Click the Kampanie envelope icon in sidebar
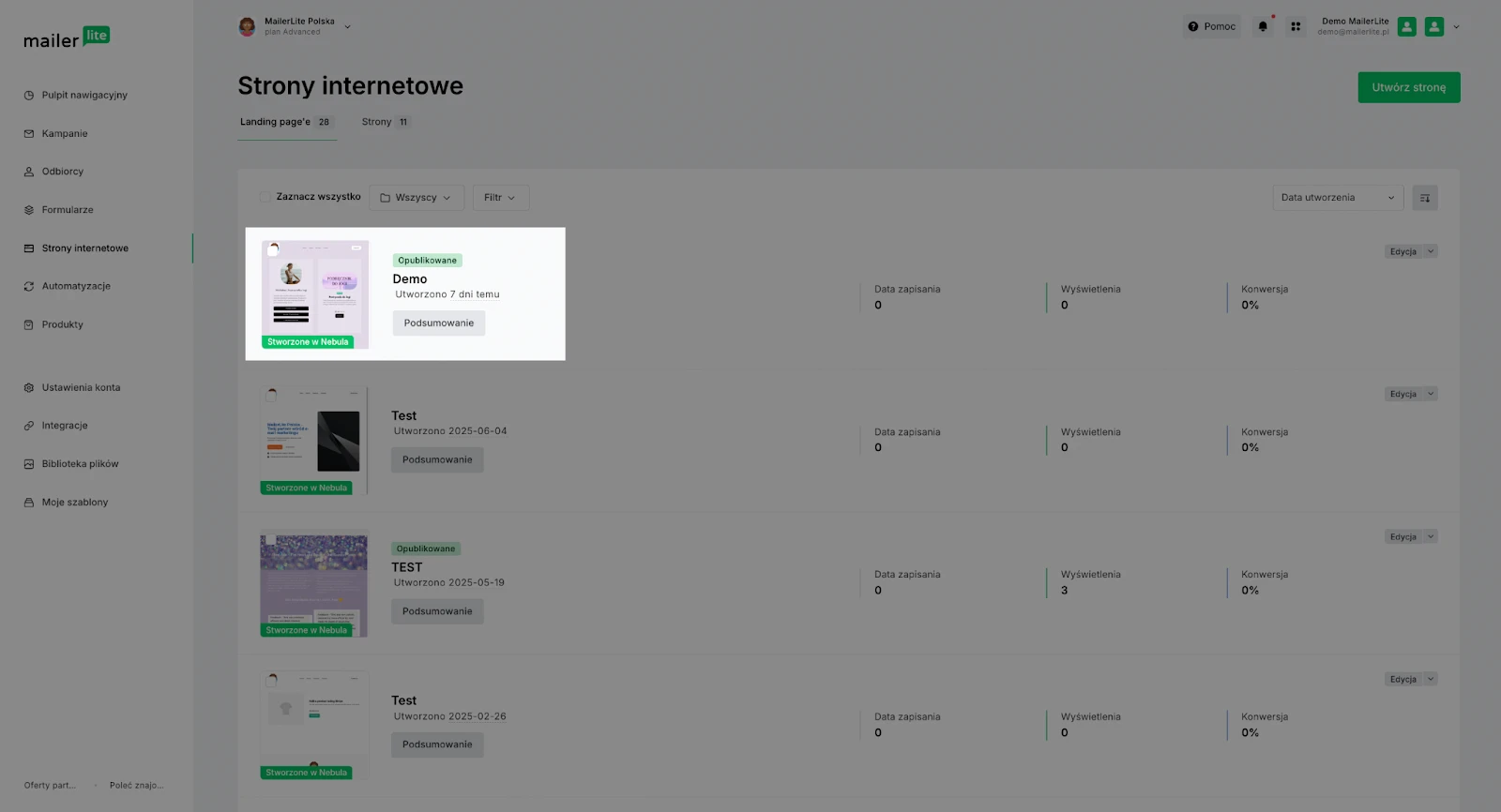The image size is (1501, 812). (29, 133)
